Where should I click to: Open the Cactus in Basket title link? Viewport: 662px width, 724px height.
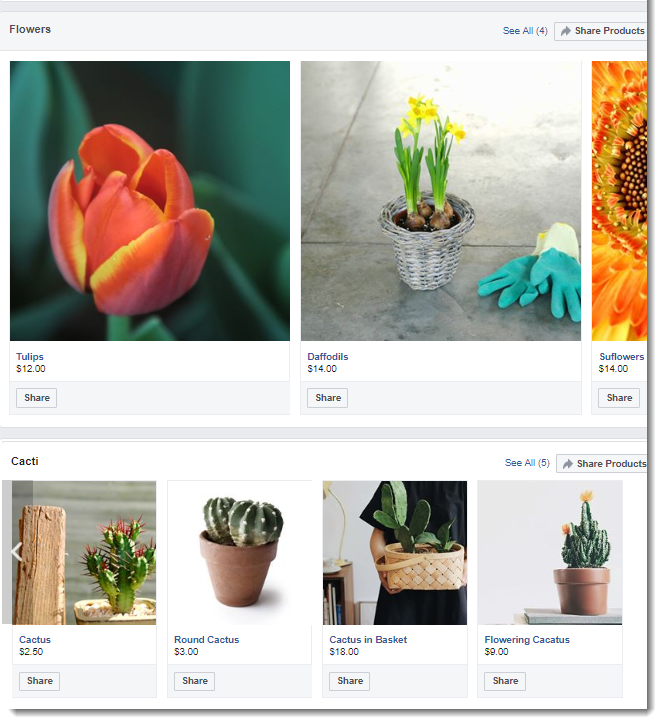(x=368, y=640)
